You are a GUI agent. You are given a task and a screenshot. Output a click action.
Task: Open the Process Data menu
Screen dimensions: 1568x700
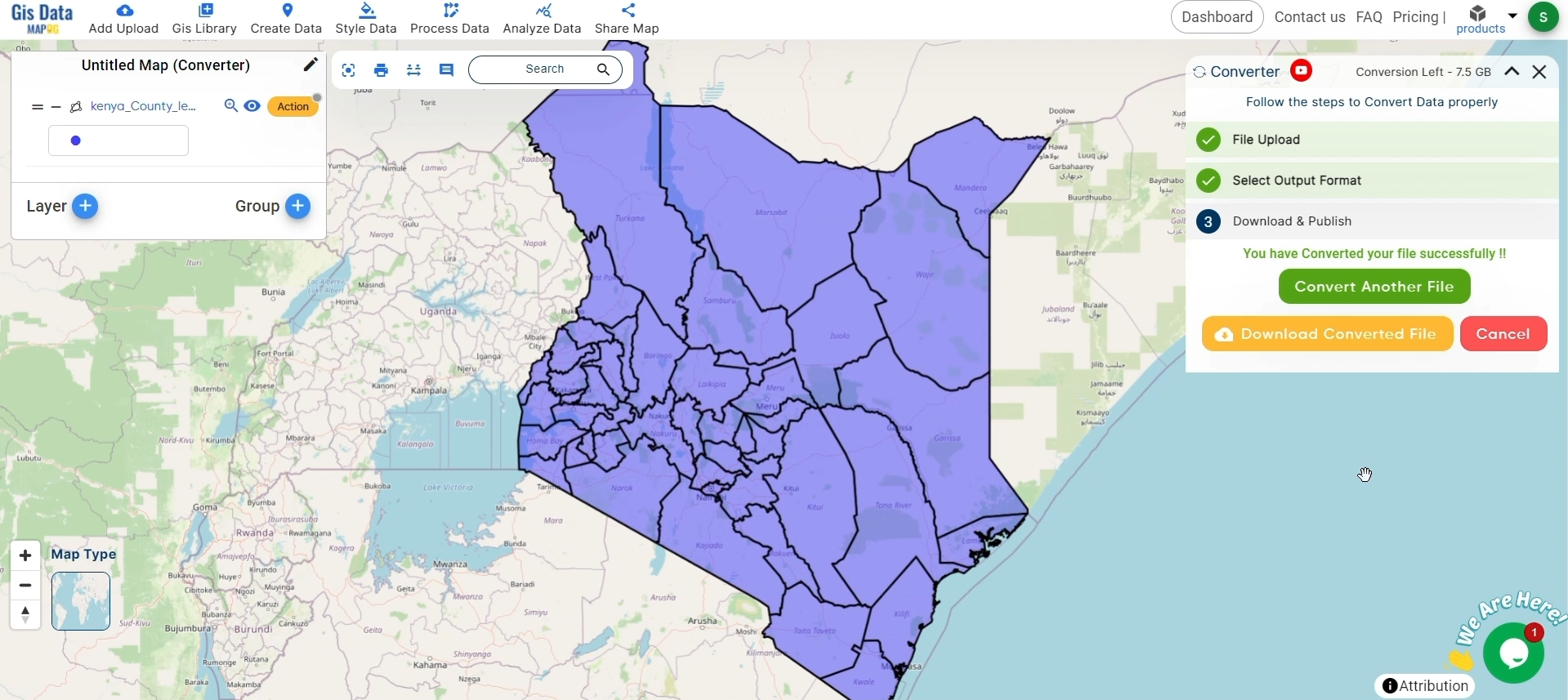449,19
